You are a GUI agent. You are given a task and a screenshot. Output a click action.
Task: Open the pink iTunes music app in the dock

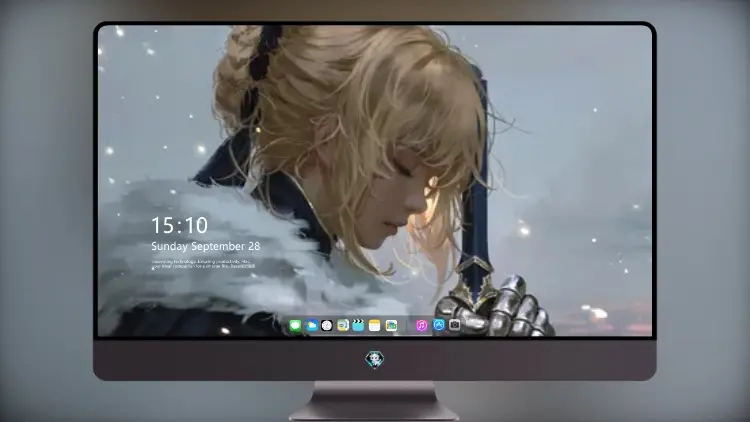(421, 326)
